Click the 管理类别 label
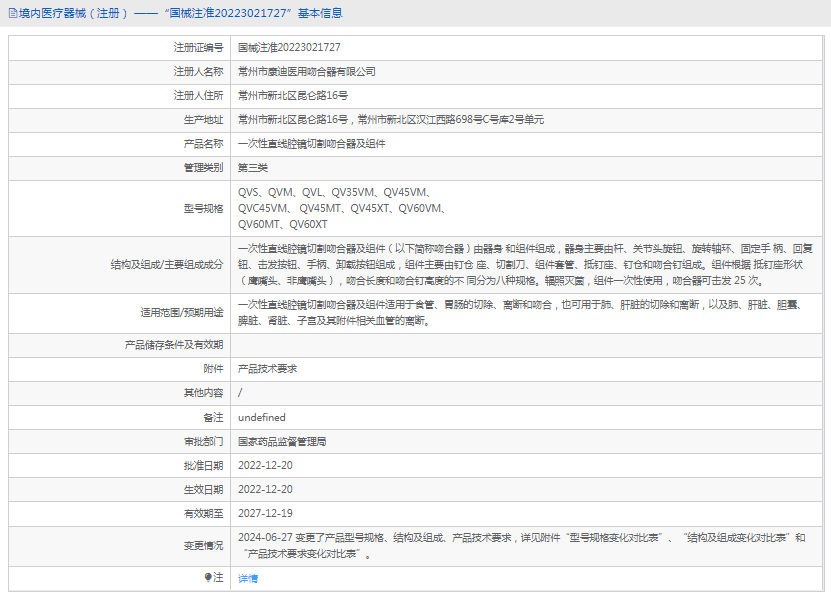The width and height of the screenshot is (831, 597). 204,168
